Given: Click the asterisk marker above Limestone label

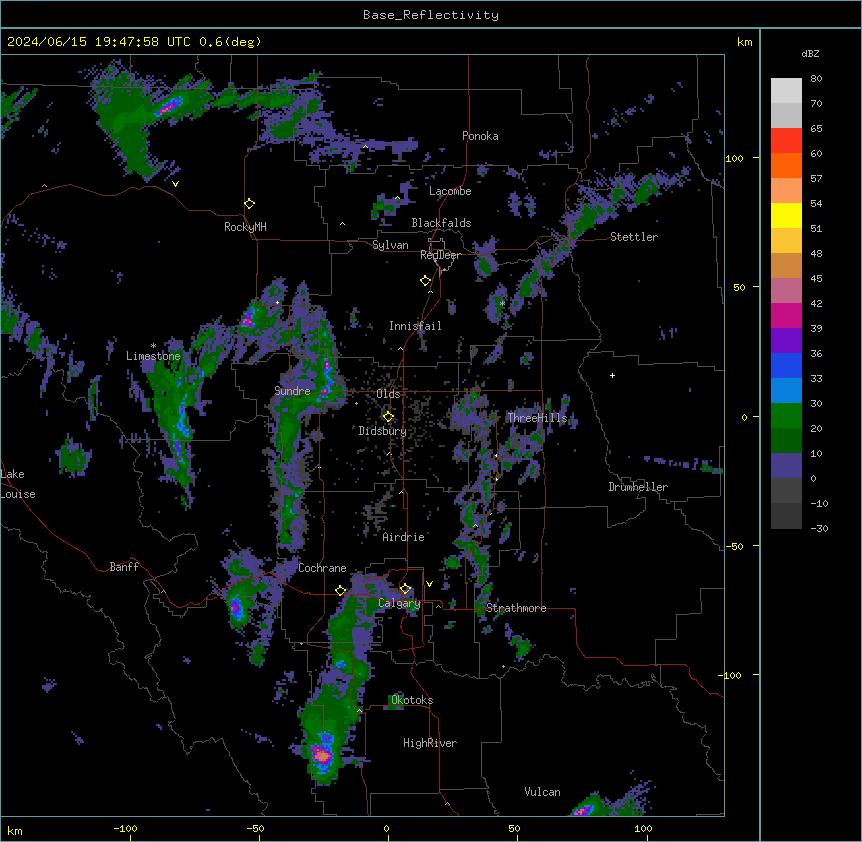Looking at the screenshot, I should [153, 346].
